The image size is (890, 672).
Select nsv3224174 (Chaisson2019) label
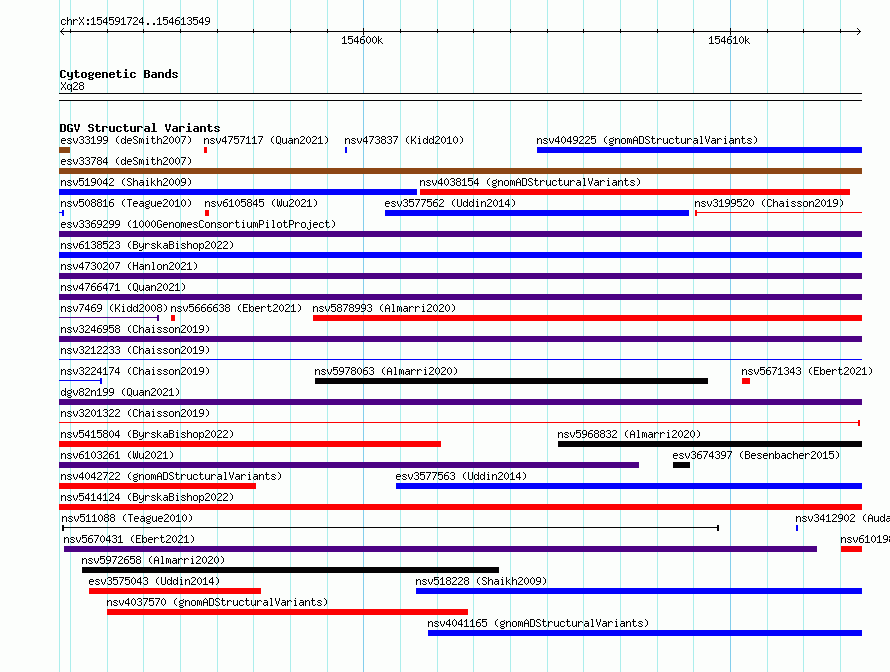(135, 371)
